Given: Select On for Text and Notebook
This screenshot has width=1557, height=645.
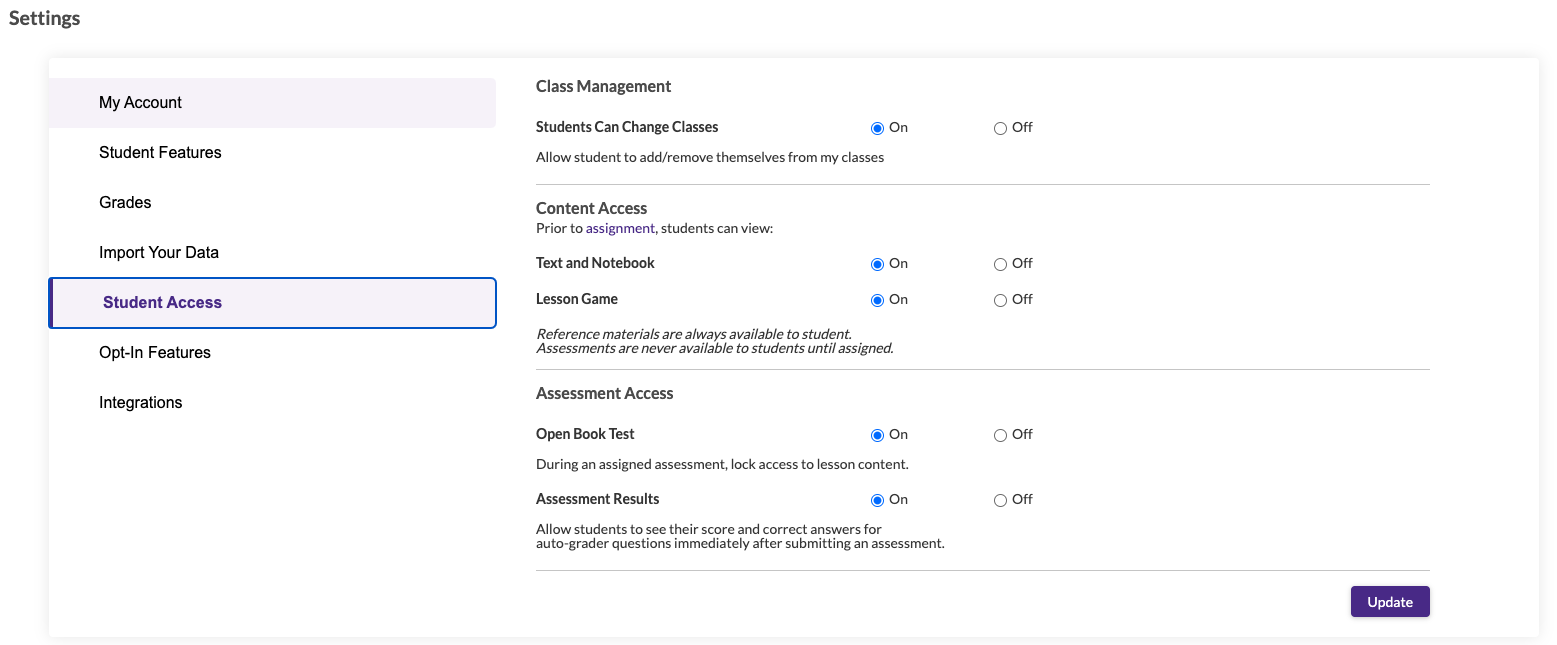Looking at the screenshot, I should [877, 263].
